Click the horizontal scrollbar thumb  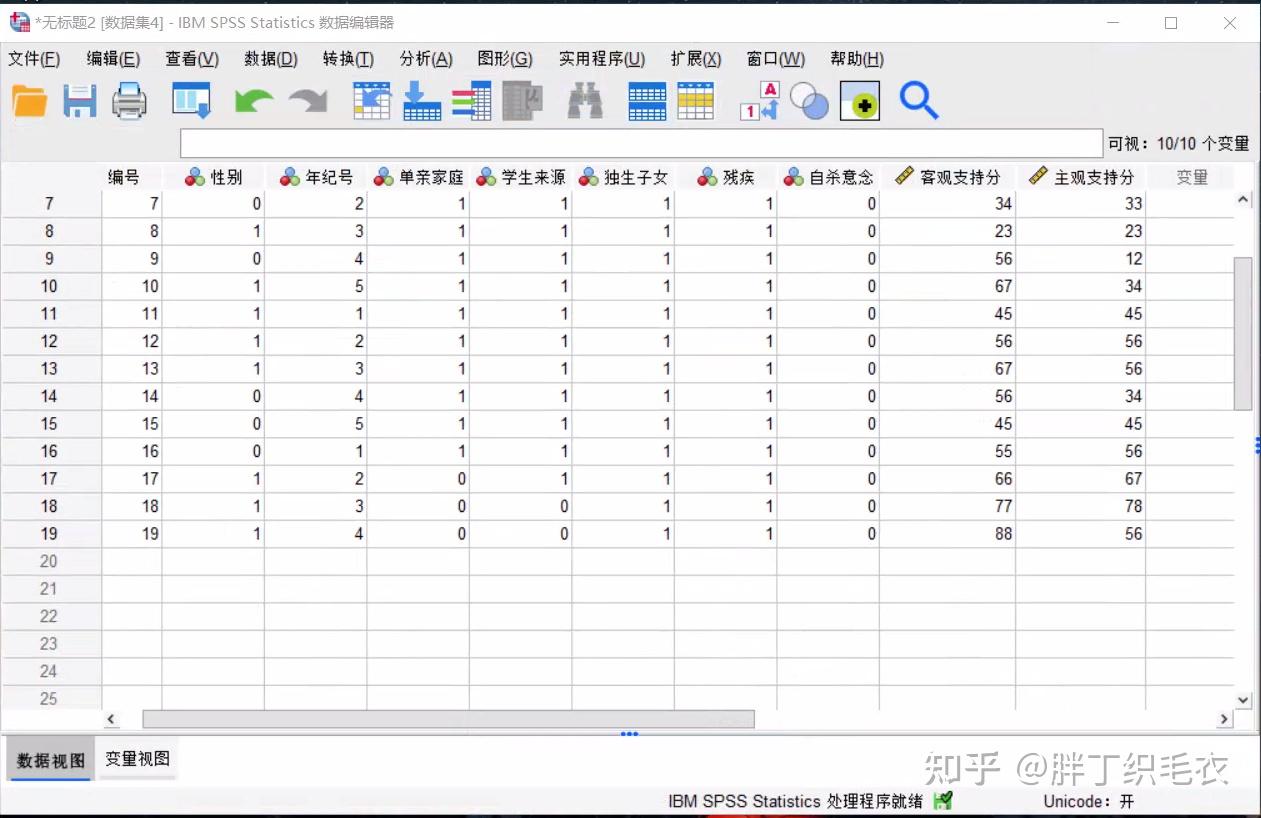click(x=449, y=719)
